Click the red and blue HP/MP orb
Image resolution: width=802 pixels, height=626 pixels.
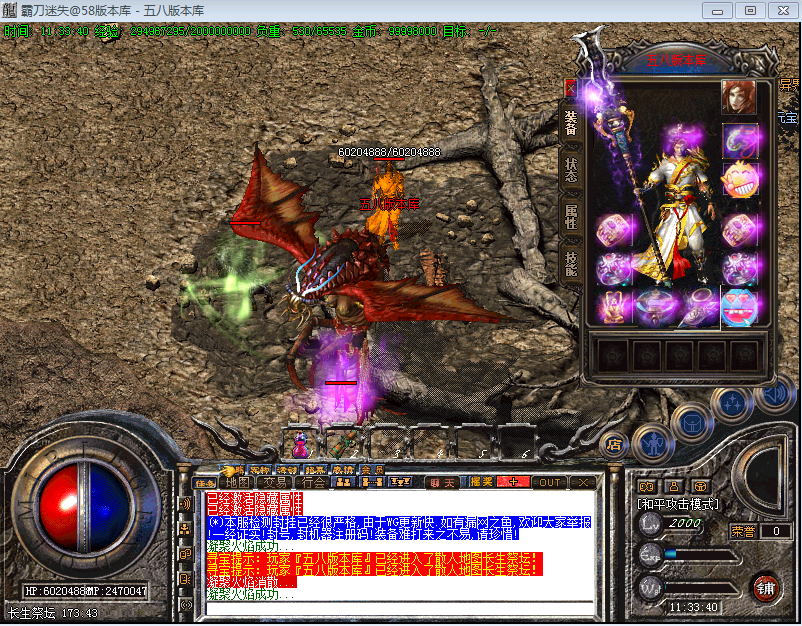pos(84,508)
